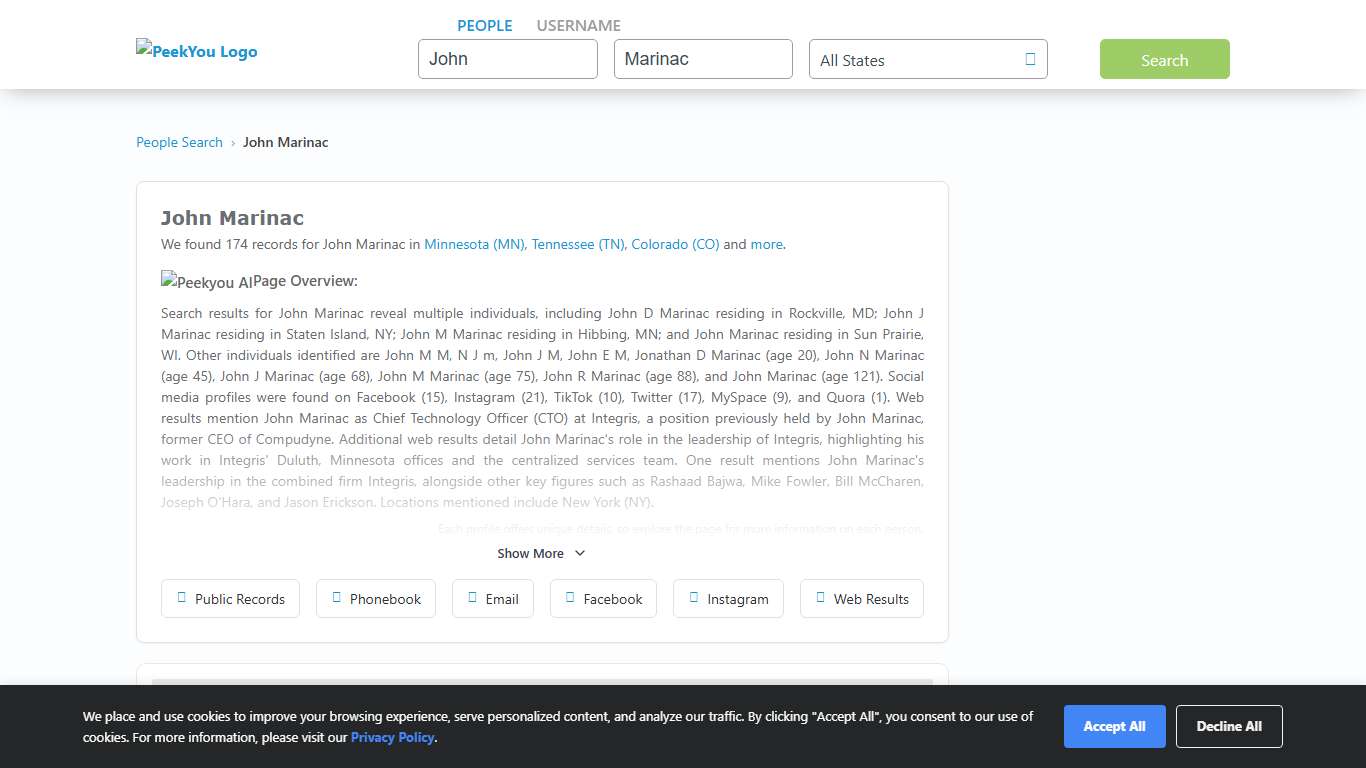Viewport: 1366px width, 768px height.
Task: Expand overview with Show More
Action: pyautogui.click(x=531, y=553)
